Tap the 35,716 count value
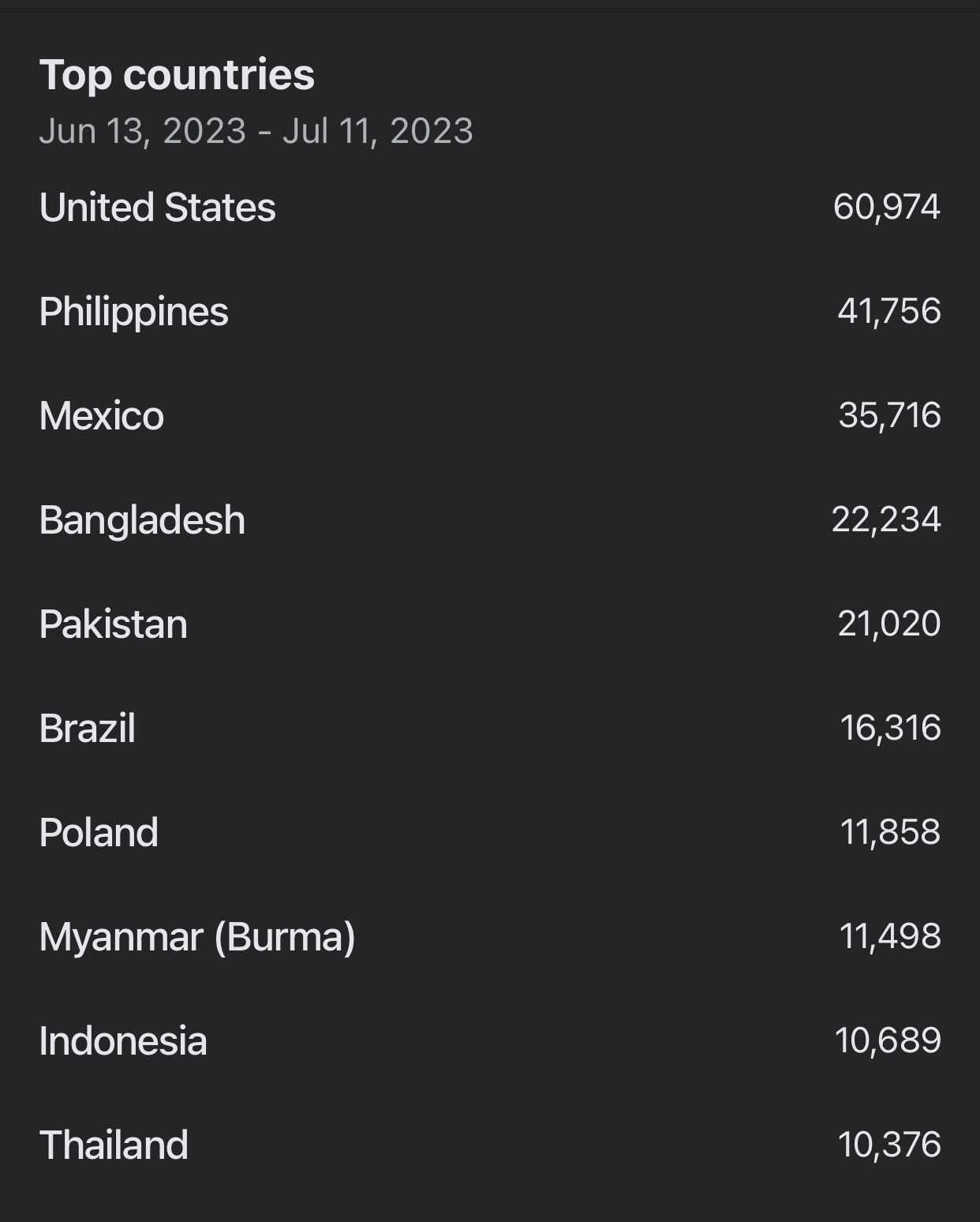Image resolution: width=980 pixels, height=1222 pixels. point(889,416)
